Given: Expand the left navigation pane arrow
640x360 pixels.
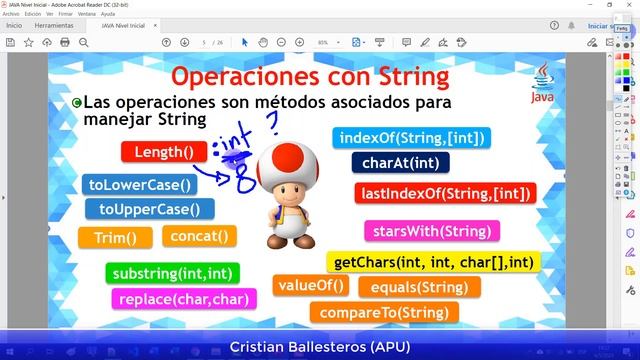Looking at the screenshot, I should pyautogui.click(x=3, y=198).
